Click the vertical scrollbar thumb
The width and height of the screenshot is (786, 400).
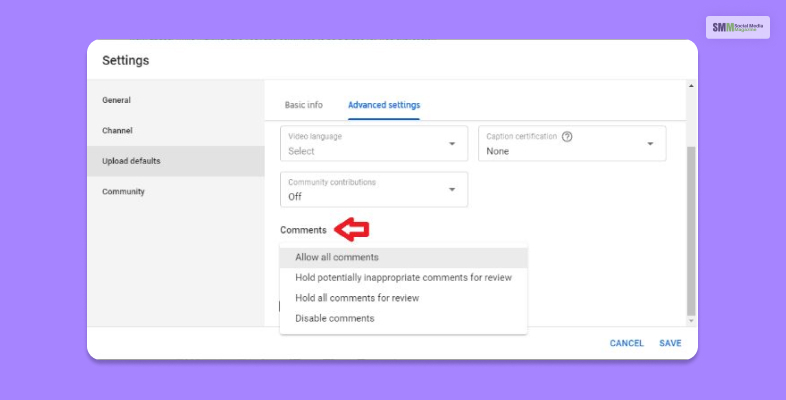pos(691,230)
